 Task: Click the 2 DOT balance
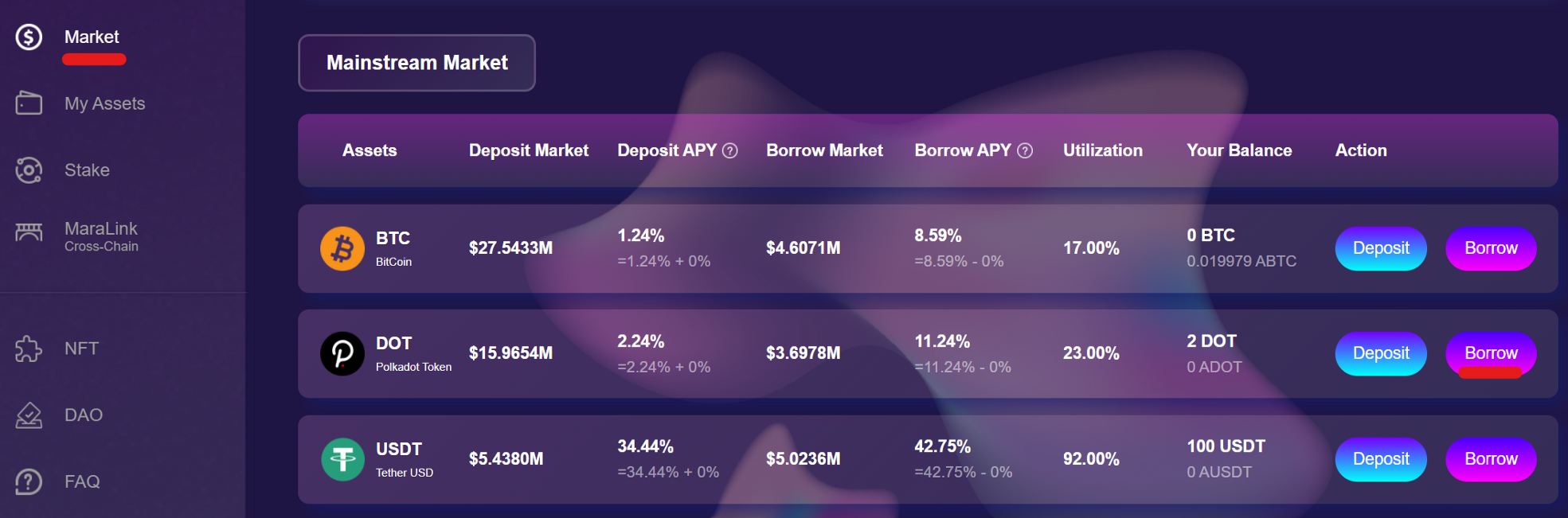[x=1211, y=341]
